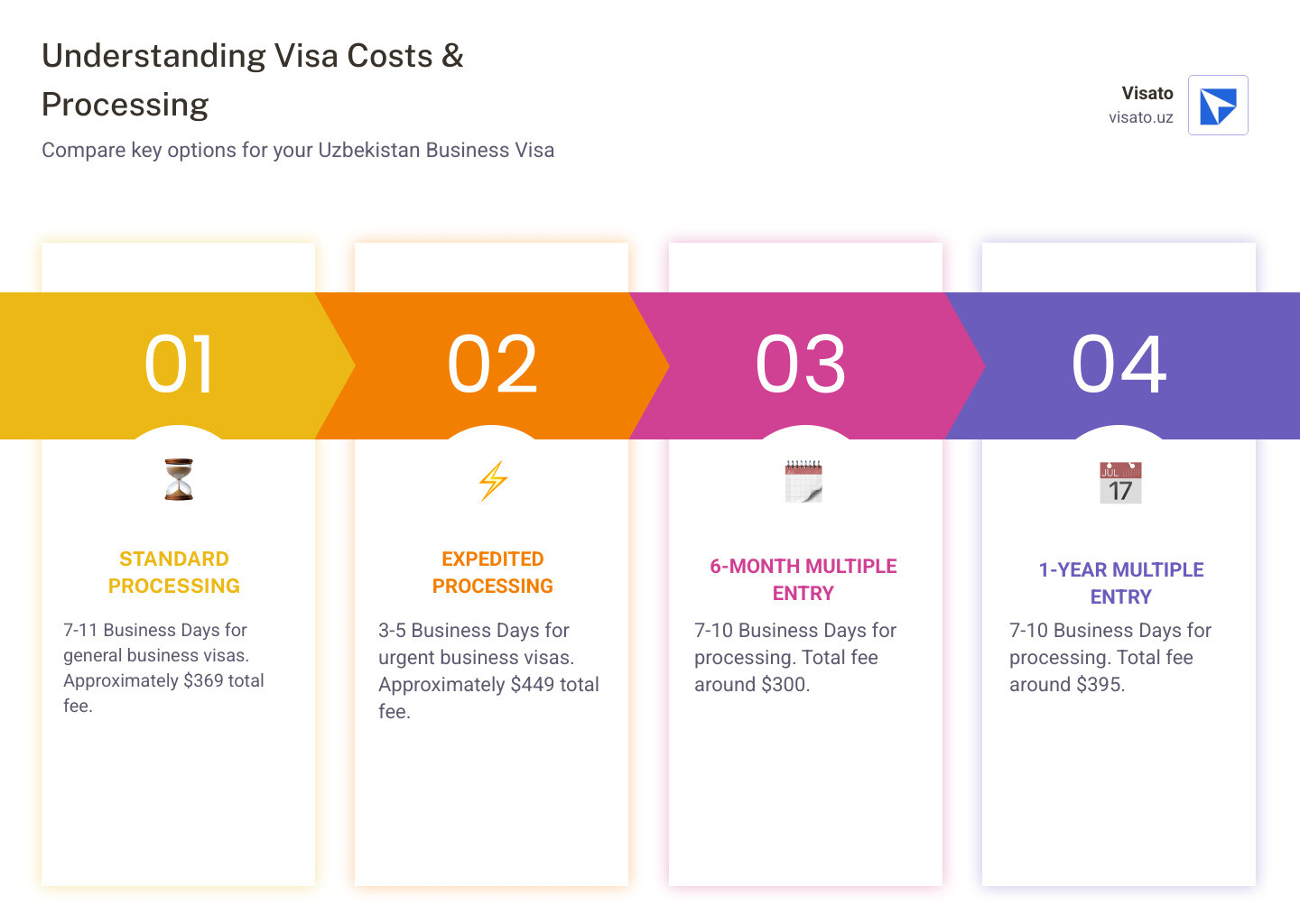This screenshot has width=1300, height=924.
Task: Select the Expedited Processing heading
Action: pos(493,572)
